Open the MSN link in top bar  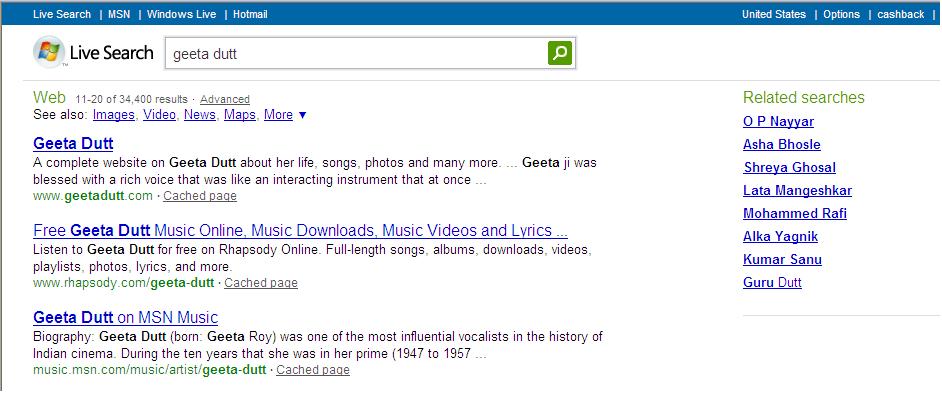pyautogui.click(x=119, y=14)
